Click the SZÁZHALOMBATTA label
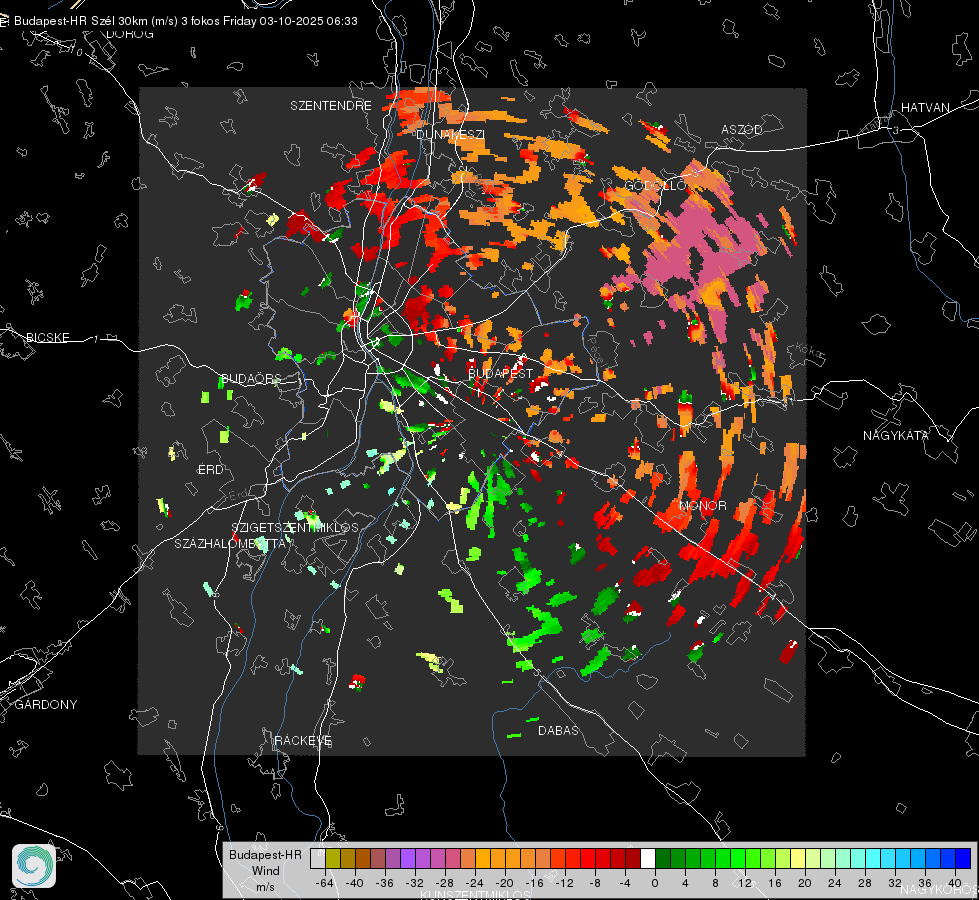This screenshot has height=900, width=979. (x=230, y=543)
